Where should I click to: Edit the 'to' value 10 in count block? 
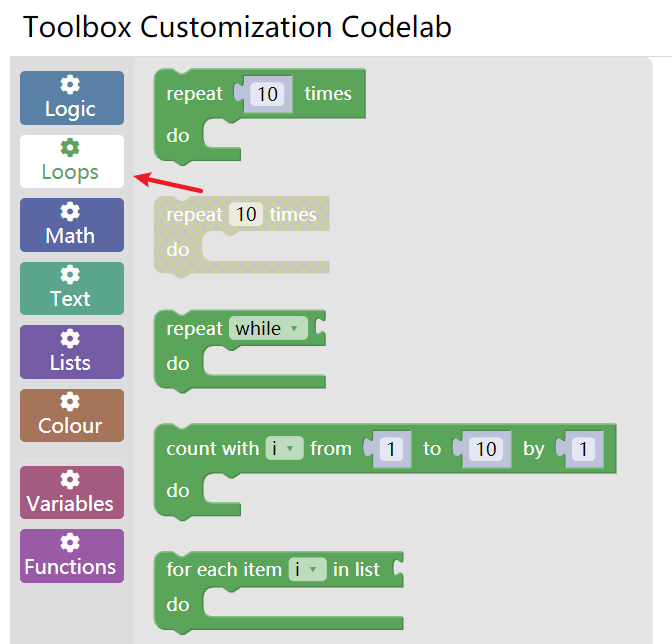(486, 449)
